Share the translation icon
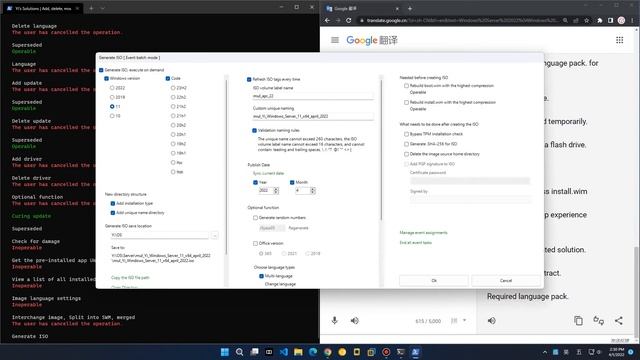This screenshot has height=360, width=640. click(619, 321)
